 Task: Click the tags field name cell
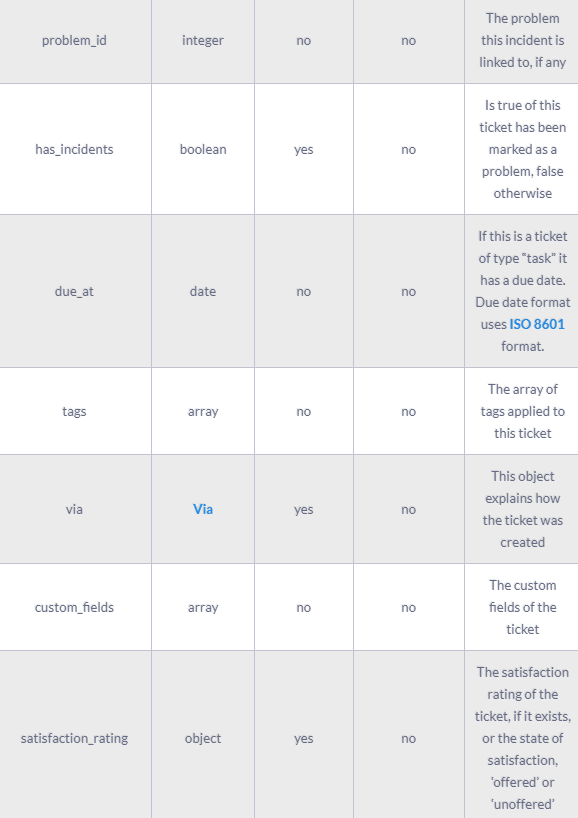point(74,411)
